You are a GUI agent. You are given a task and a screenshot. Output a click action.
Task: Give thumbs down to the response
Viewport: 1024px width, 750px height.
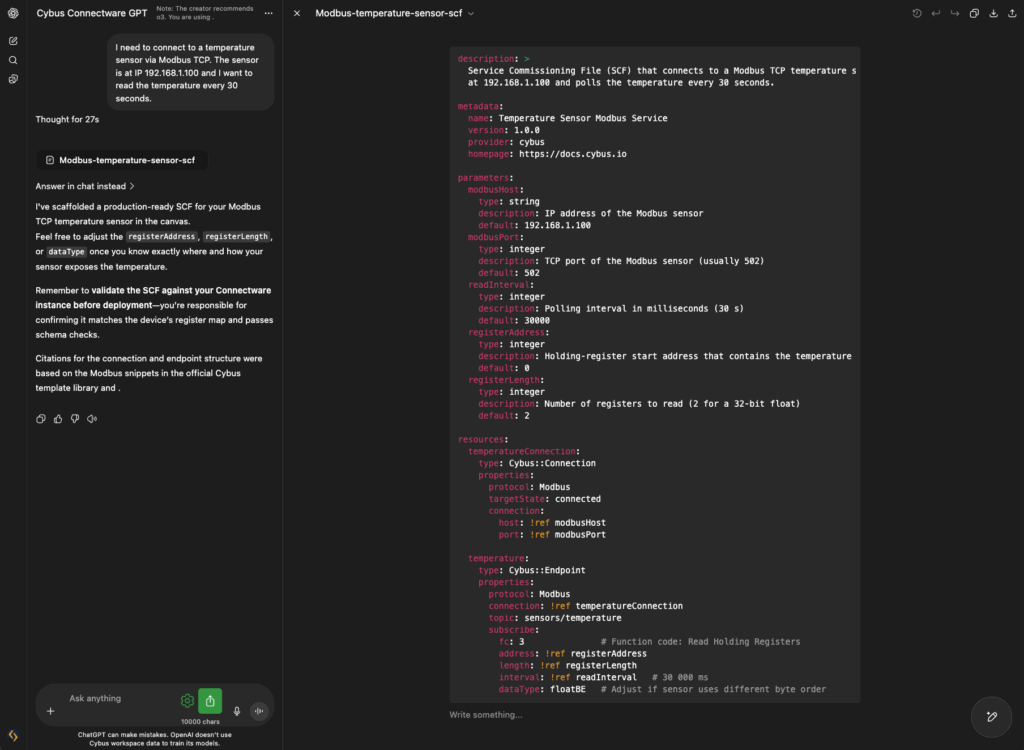[75, 419]
